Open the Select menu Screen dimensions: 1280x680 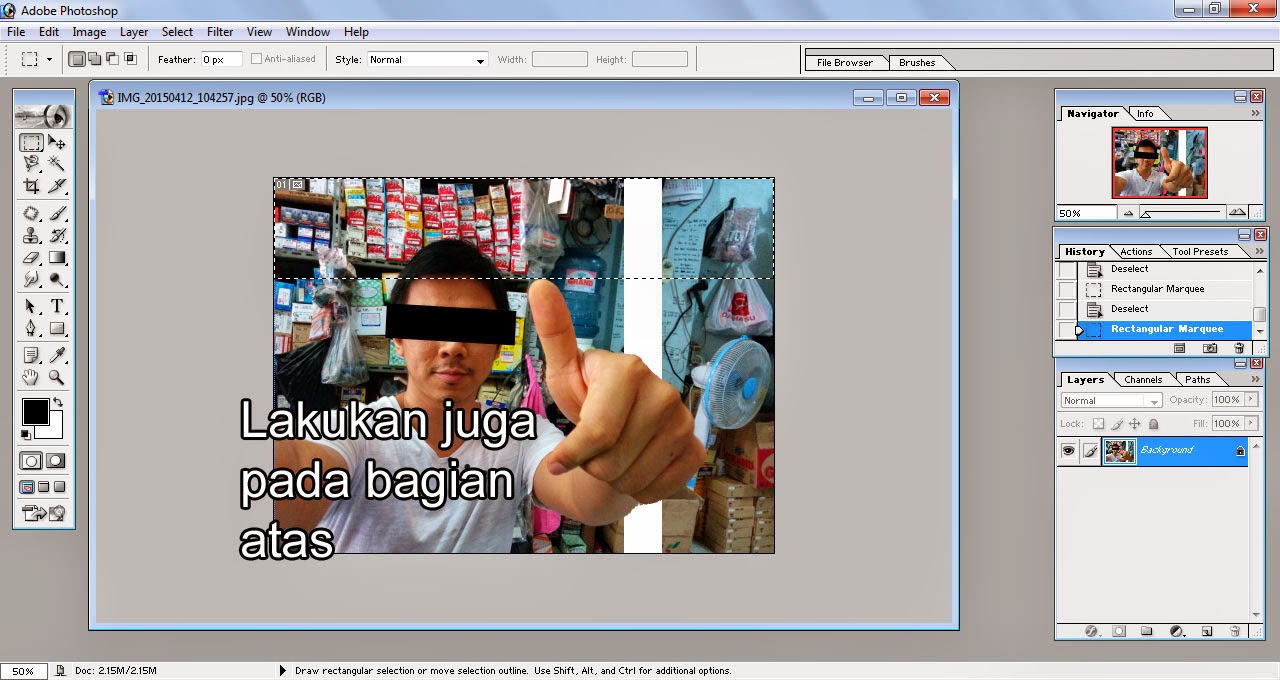[177, 32]
